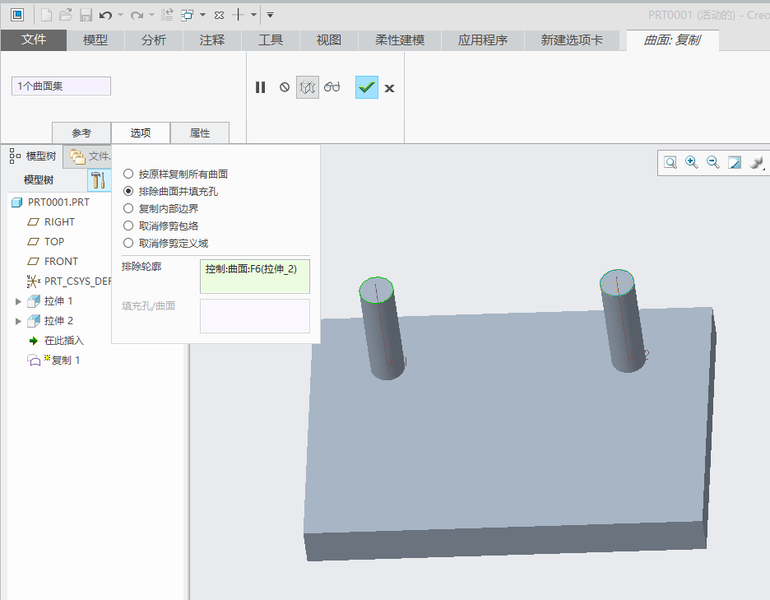Switch to the 工具 ribbon tab
The width and height of the screenshot is (770, 600).
(270, 40)
